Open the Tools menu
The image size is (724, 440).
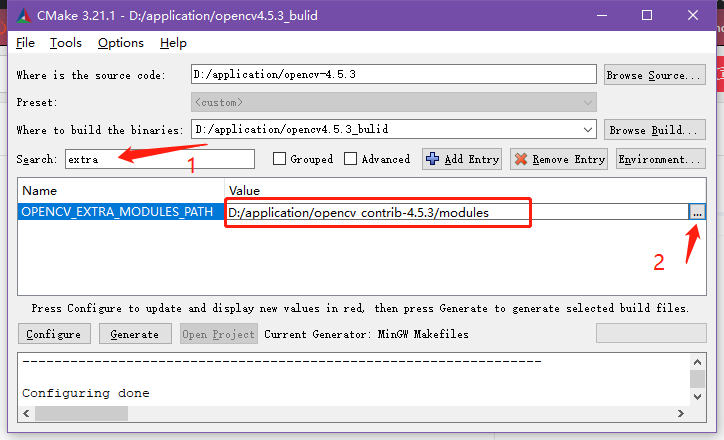(66, 43)
